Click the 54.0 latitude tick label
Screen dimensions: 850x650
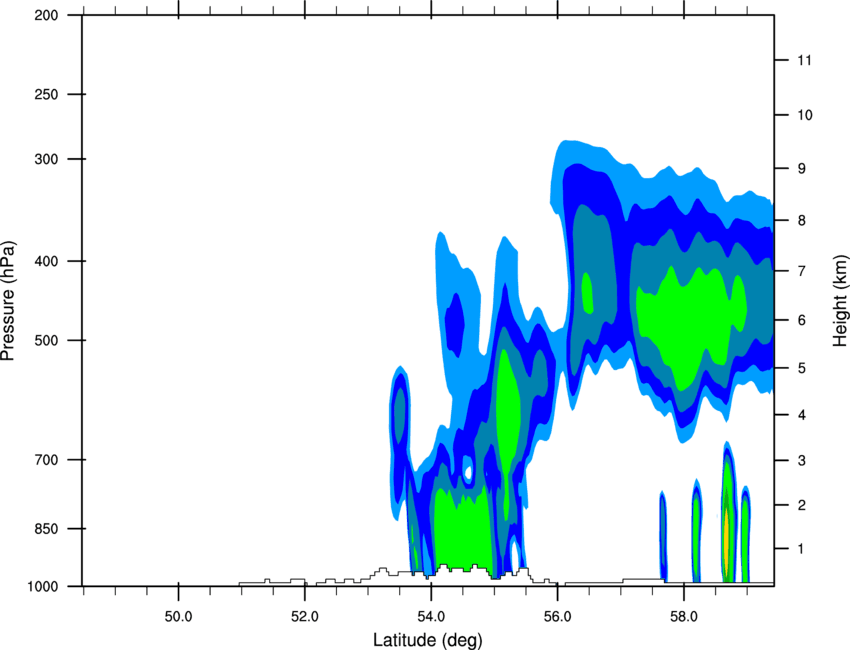(431, 617)
